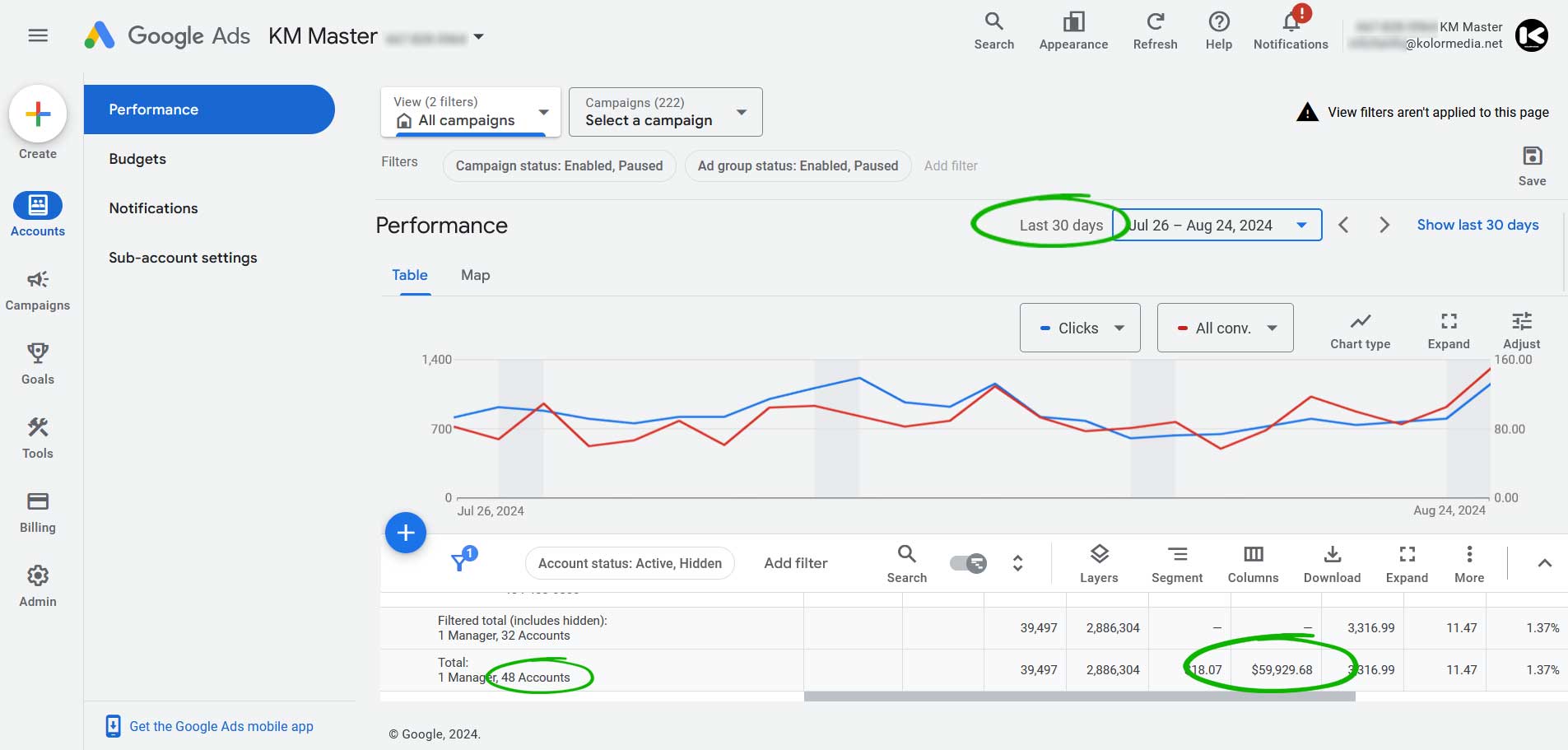Open the Notifications bell
Viewport: 1568px width, 750px height.
(1291, 31)
